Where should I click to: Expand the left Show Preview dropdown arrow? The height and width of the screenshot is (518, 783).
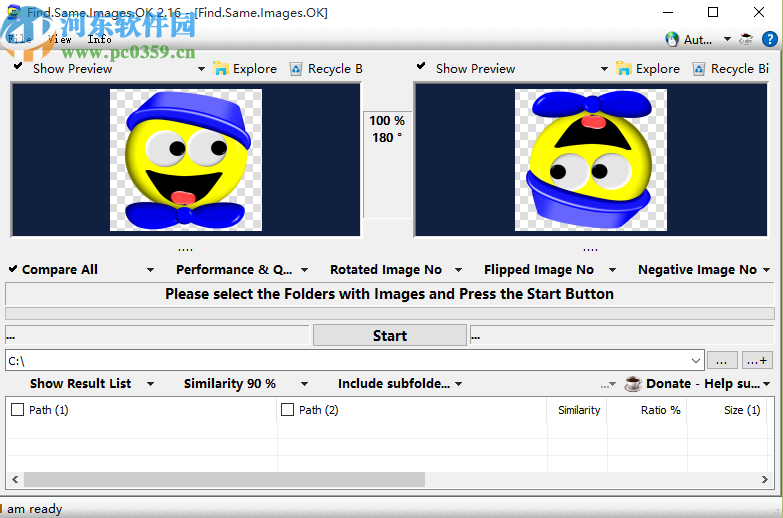(x=201, y=69)
